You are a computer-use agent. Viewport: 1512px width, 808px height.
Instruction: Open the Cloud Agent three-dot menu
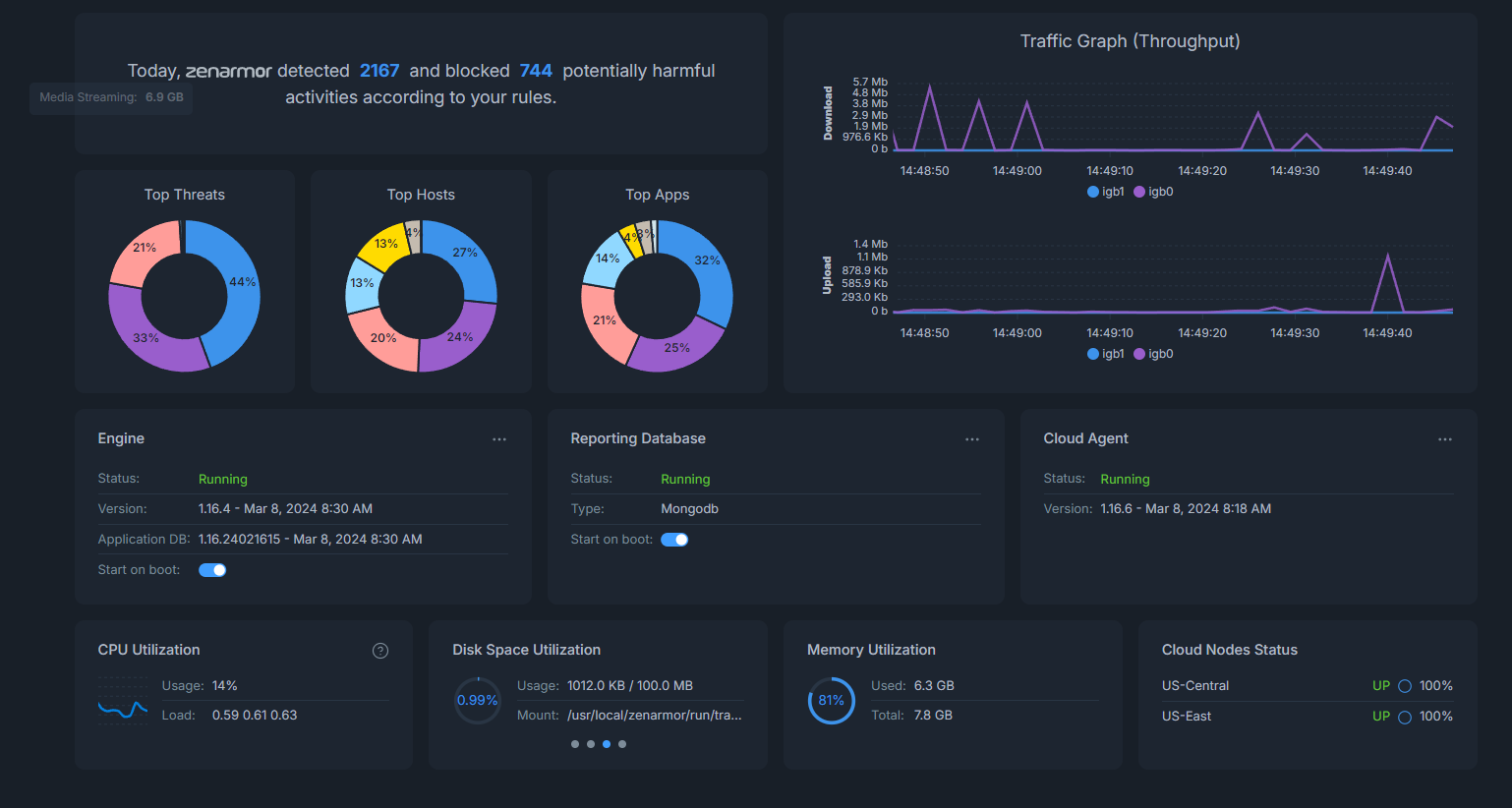pos(1445,439)
